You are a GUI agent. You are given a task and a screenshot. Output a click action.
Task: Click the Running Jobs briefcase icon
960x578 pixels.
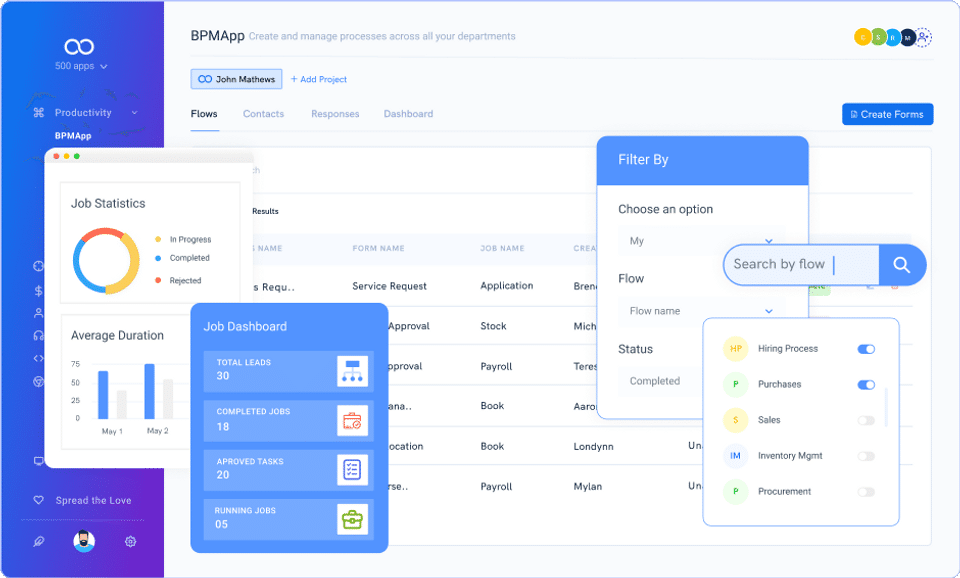[x=352, y=519]
